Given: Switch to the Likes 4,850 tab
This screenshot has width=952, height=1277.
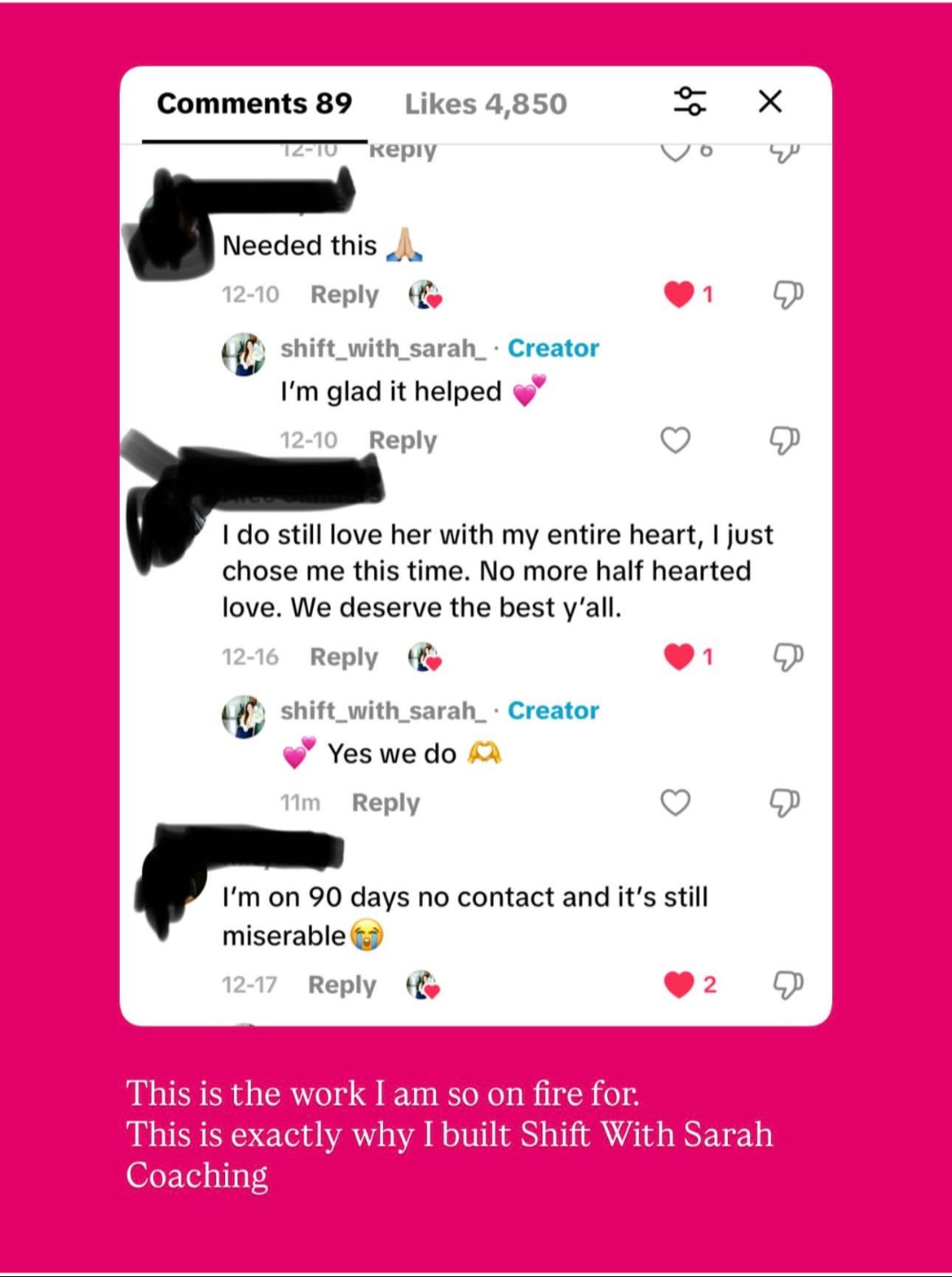Looking at the screenshot, I should [486, 104].
